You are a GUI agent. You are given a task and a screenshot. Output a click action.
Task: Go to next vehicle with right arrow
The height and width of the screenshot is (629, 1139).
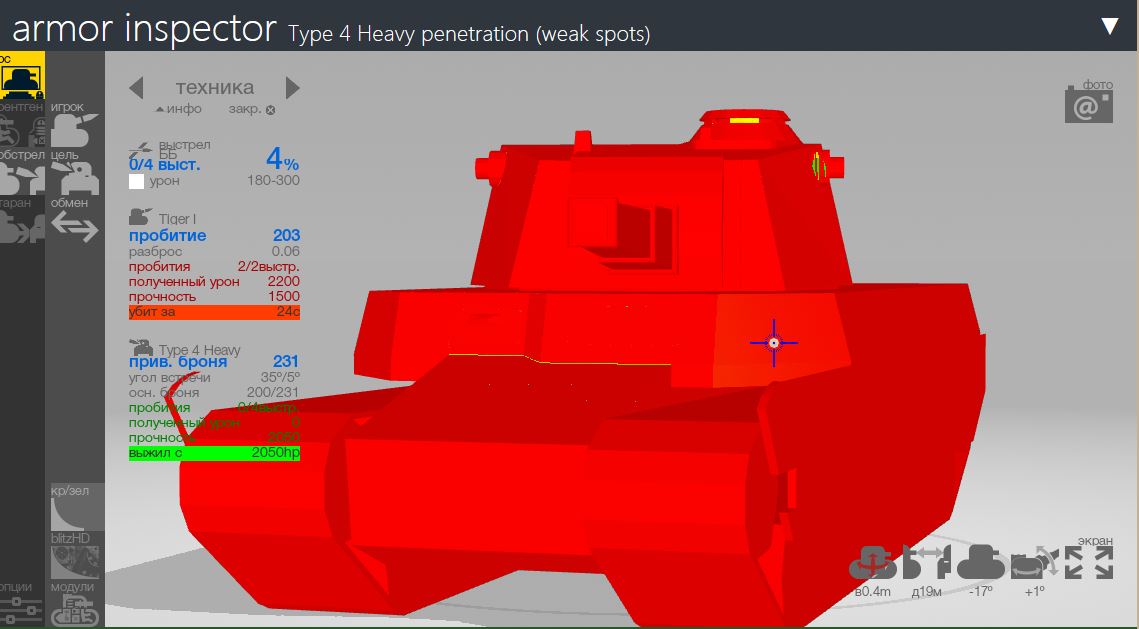coord(292,88)
